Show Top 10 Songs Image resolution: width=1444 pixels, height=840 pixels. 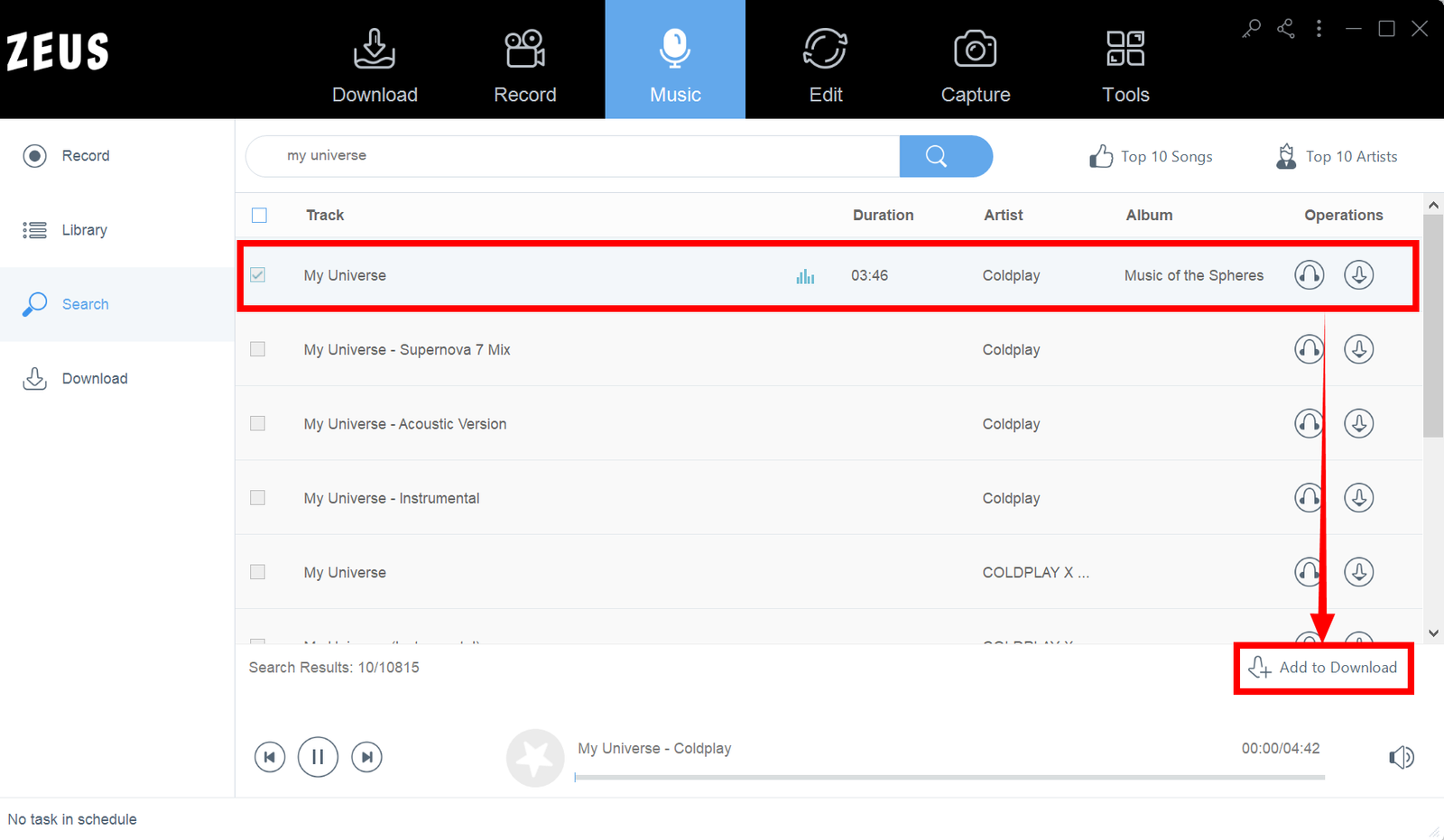point(1151,156)
